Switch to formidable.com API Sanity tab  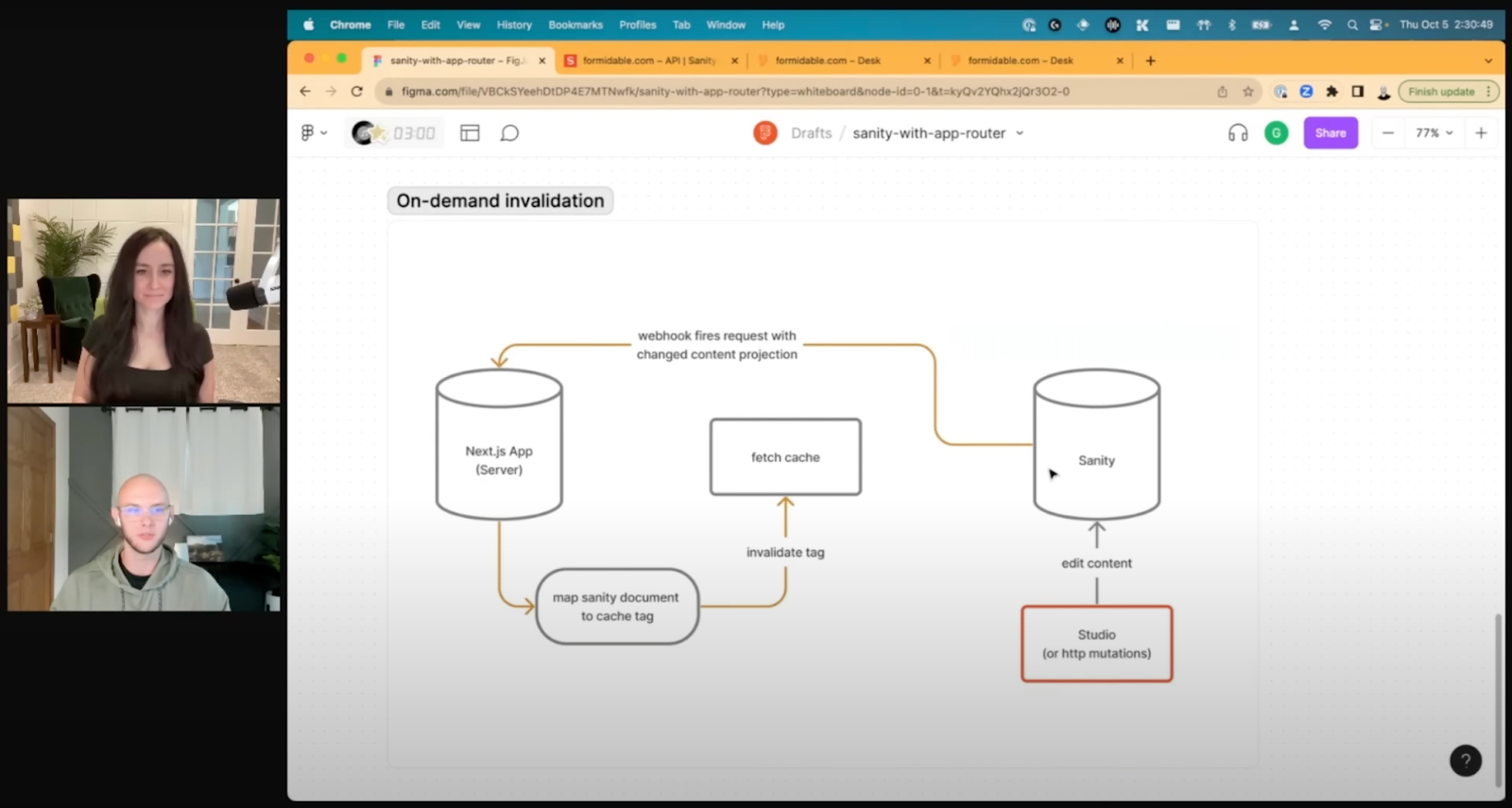[x=650, y=60]
